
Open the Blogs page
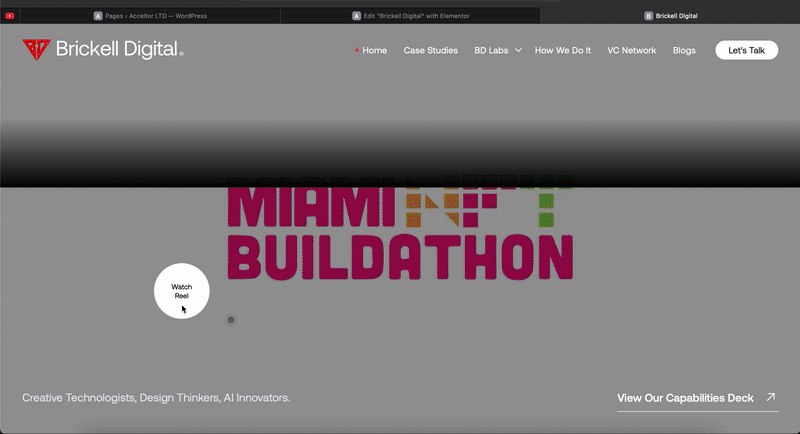coord(684,50)
